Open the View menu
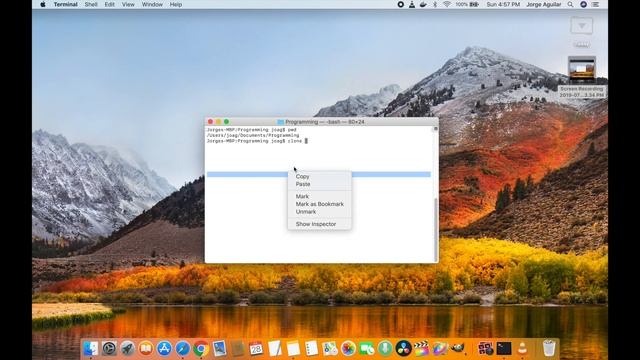This screenshot has width=640, height=360. (x=128, y=4)
